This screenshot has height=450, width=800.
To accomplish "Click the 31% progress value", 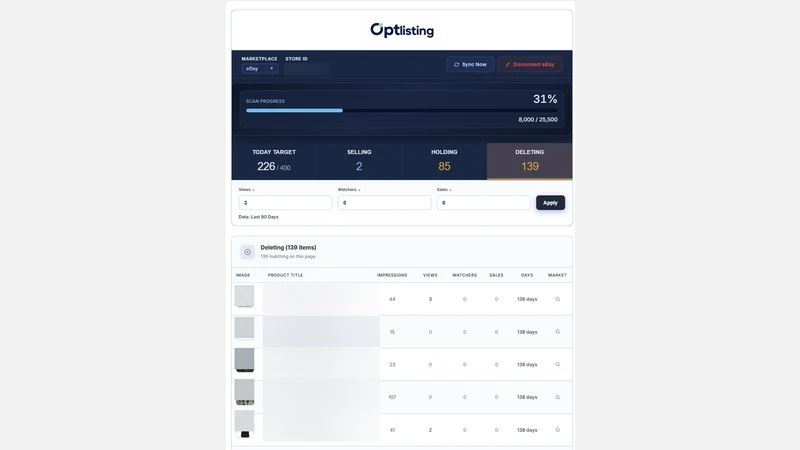I will (x=545, y=99).
